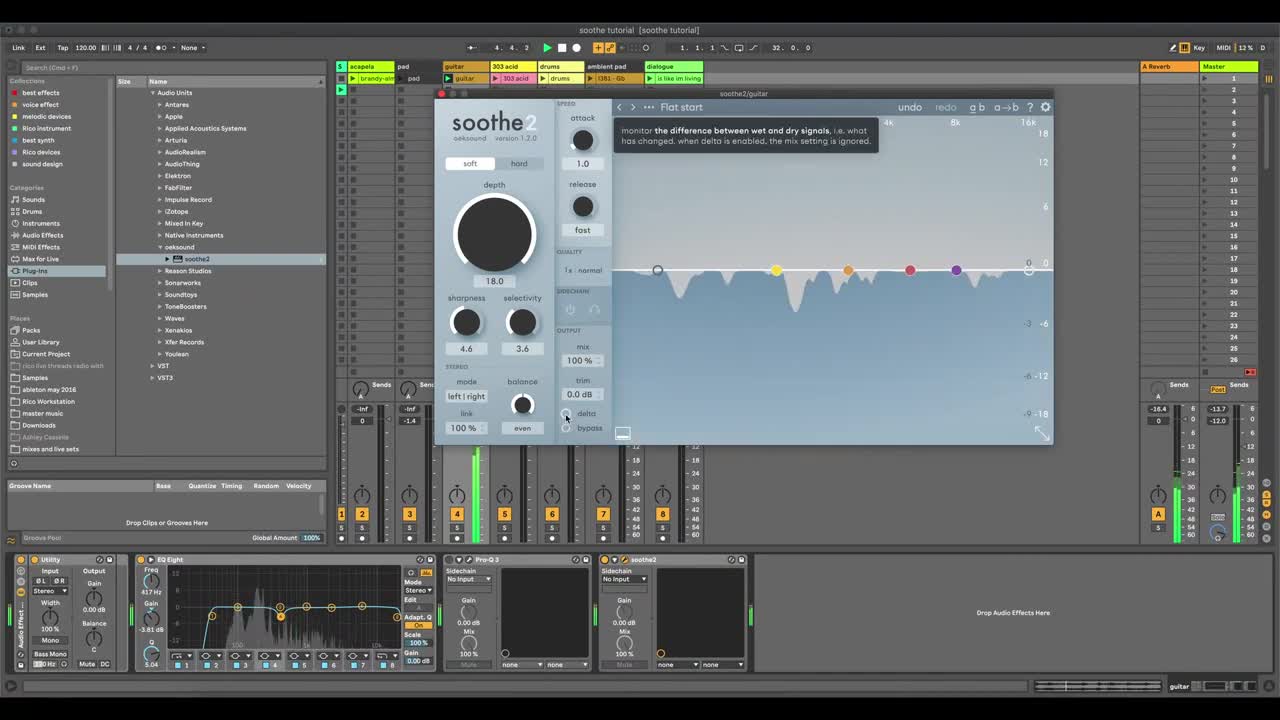This screenshot has width=1280, height=720.
Task: Select hard mode in soothe2
Action: coord(519,164)
